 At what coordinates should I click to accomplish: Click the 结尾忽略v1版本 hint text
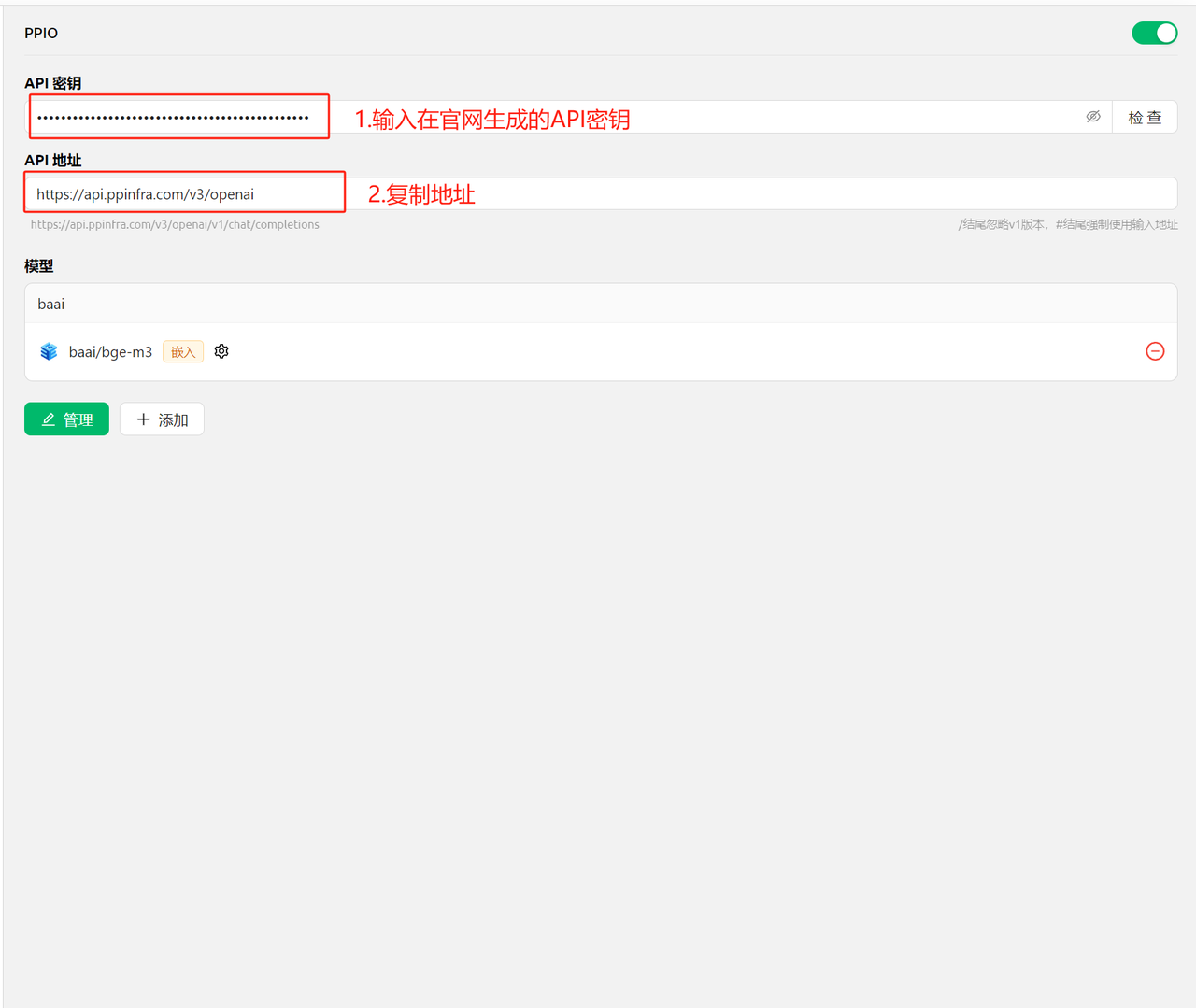pos(1068,224)
